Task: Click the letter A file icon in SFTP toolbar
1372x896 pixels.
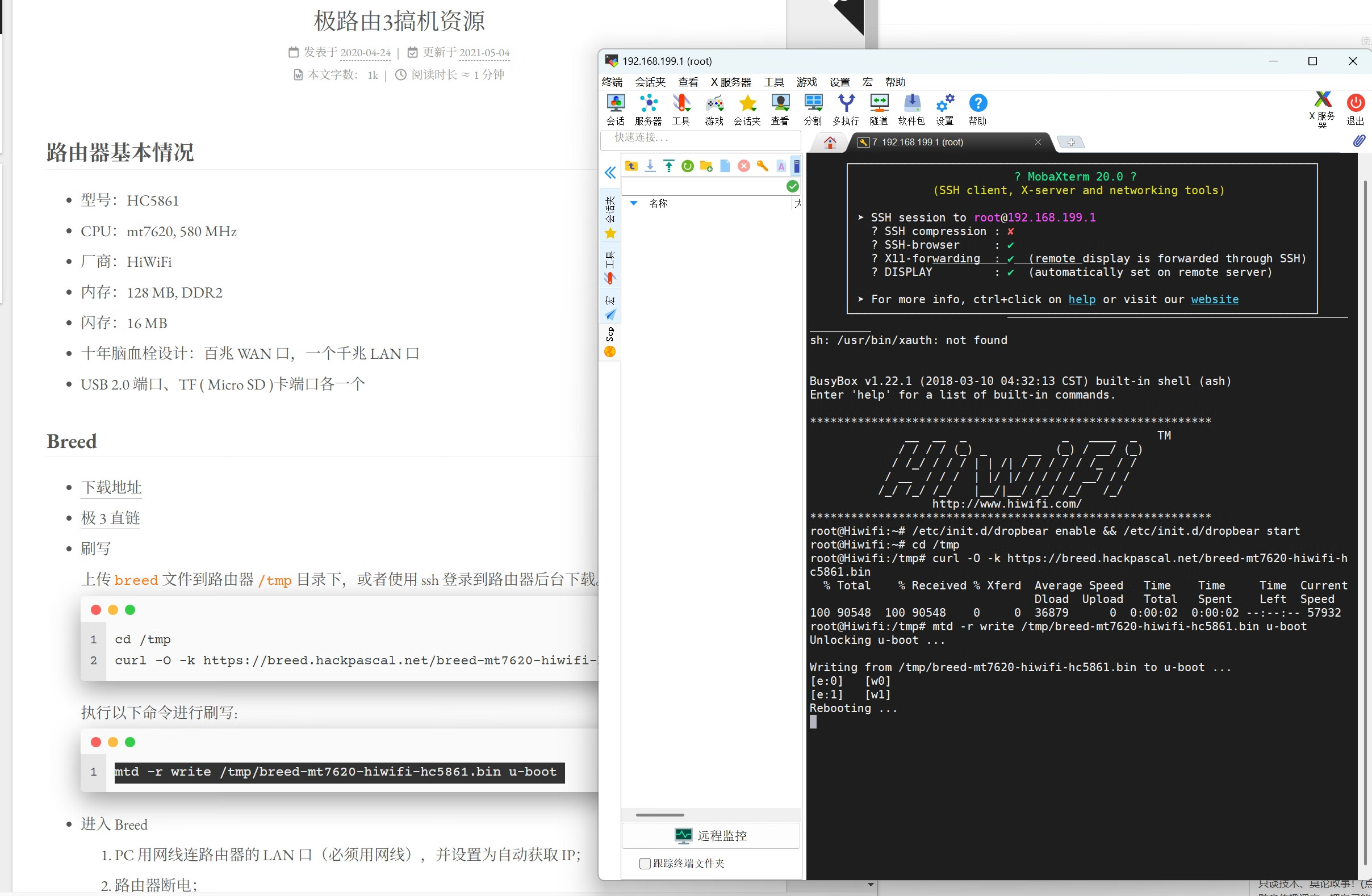Action: coord(781,166)
